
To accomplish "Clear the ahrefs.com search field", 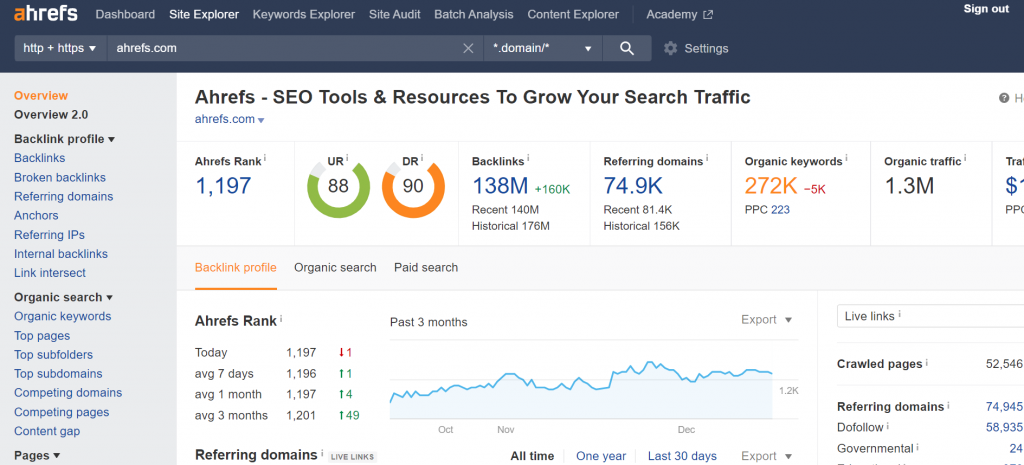I will tap(468, 48).
